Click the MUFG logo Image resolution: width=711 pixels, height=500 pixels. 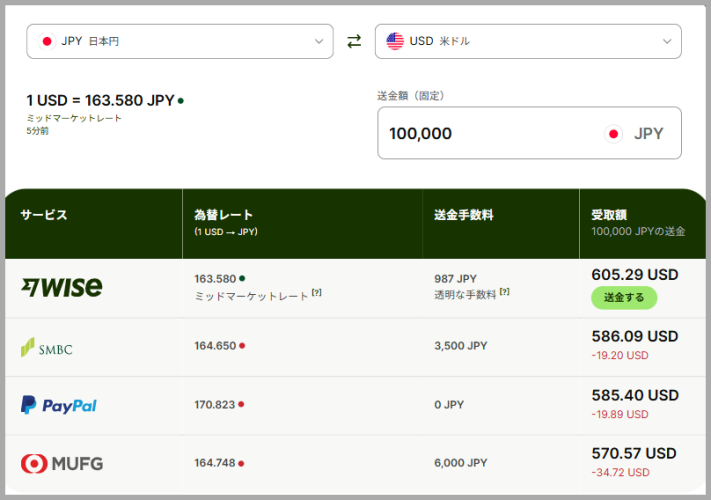pyautogui.click(x=62, y=463)
